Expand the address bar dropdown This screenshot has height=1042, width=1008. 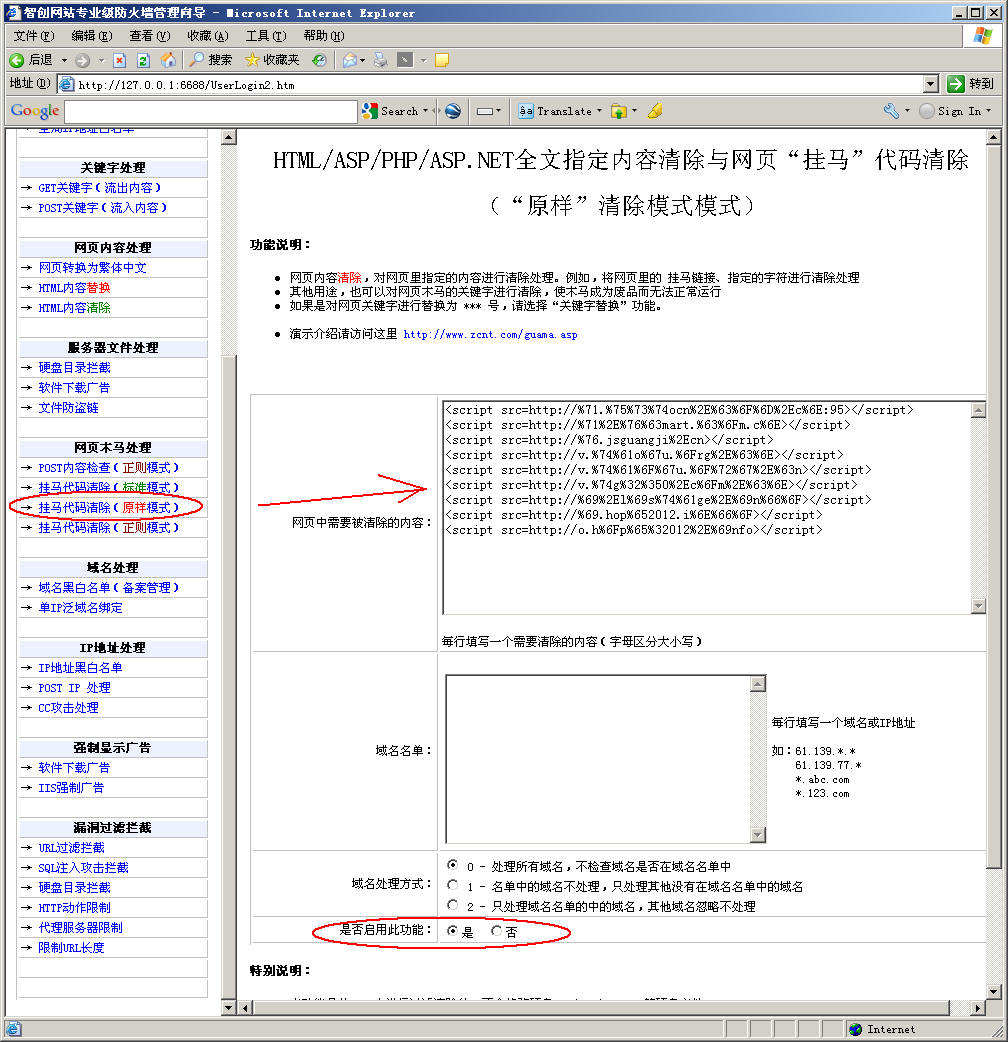pos(931,84)
